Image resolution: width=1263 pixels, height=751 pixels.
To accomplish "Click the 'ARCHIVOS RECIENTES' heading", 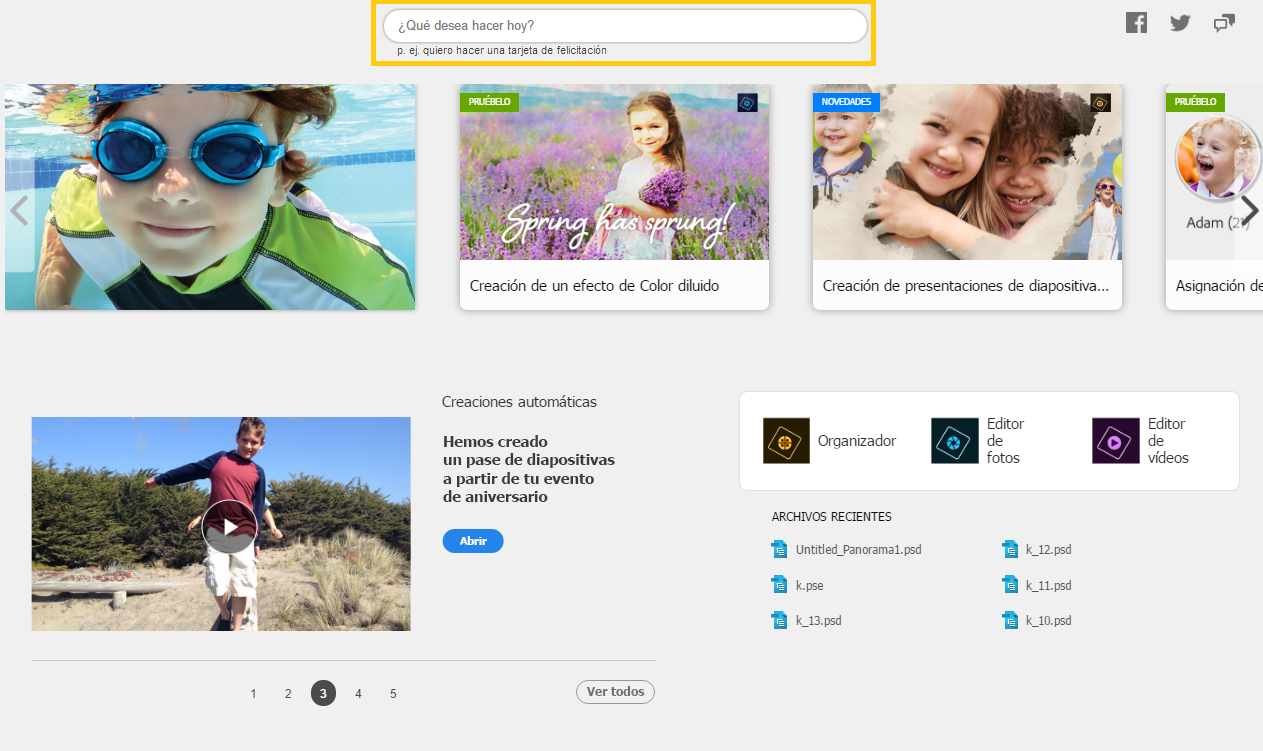I will [831, 517].
